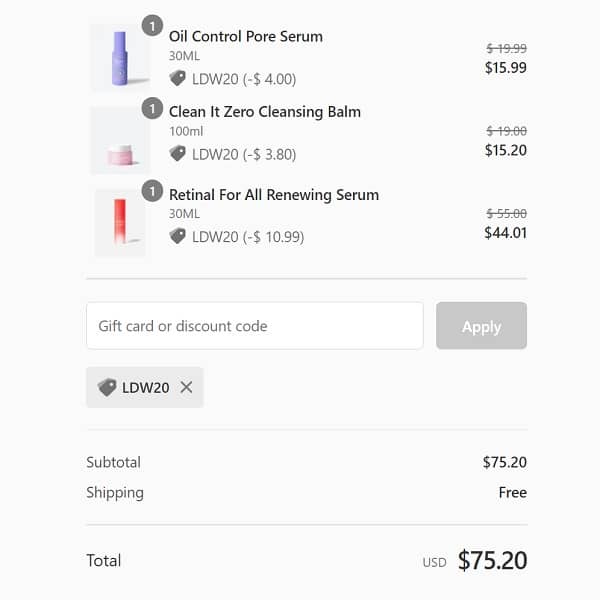
Task: Click the discount tag icon under Oil Control Pore Serum
Action: [x=178, y=78]
